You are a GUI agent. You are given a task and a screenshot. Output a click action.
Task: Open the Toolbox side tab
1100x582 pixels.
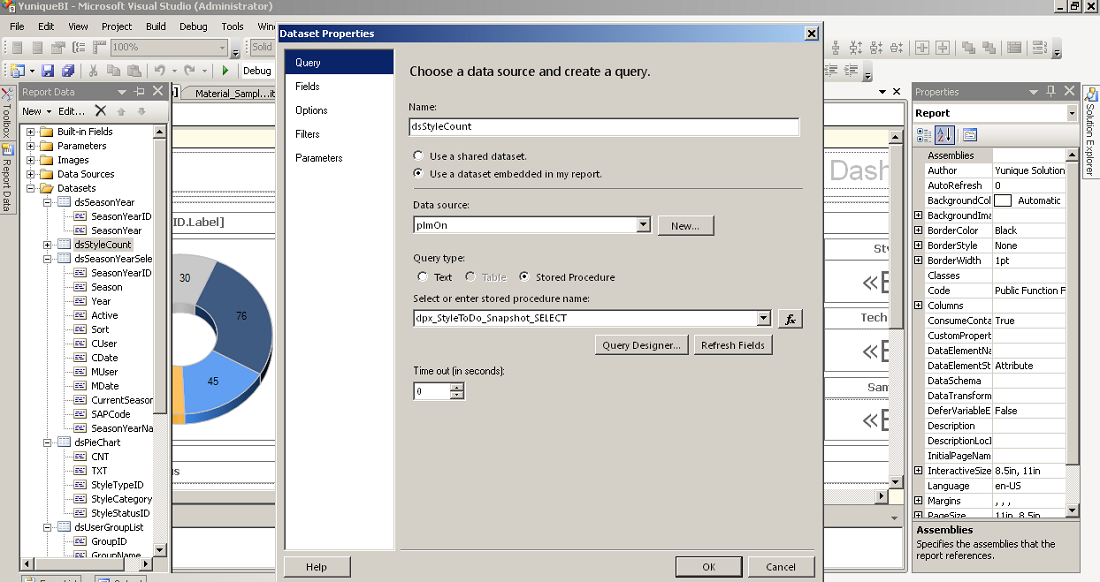[x=6, y=112]
